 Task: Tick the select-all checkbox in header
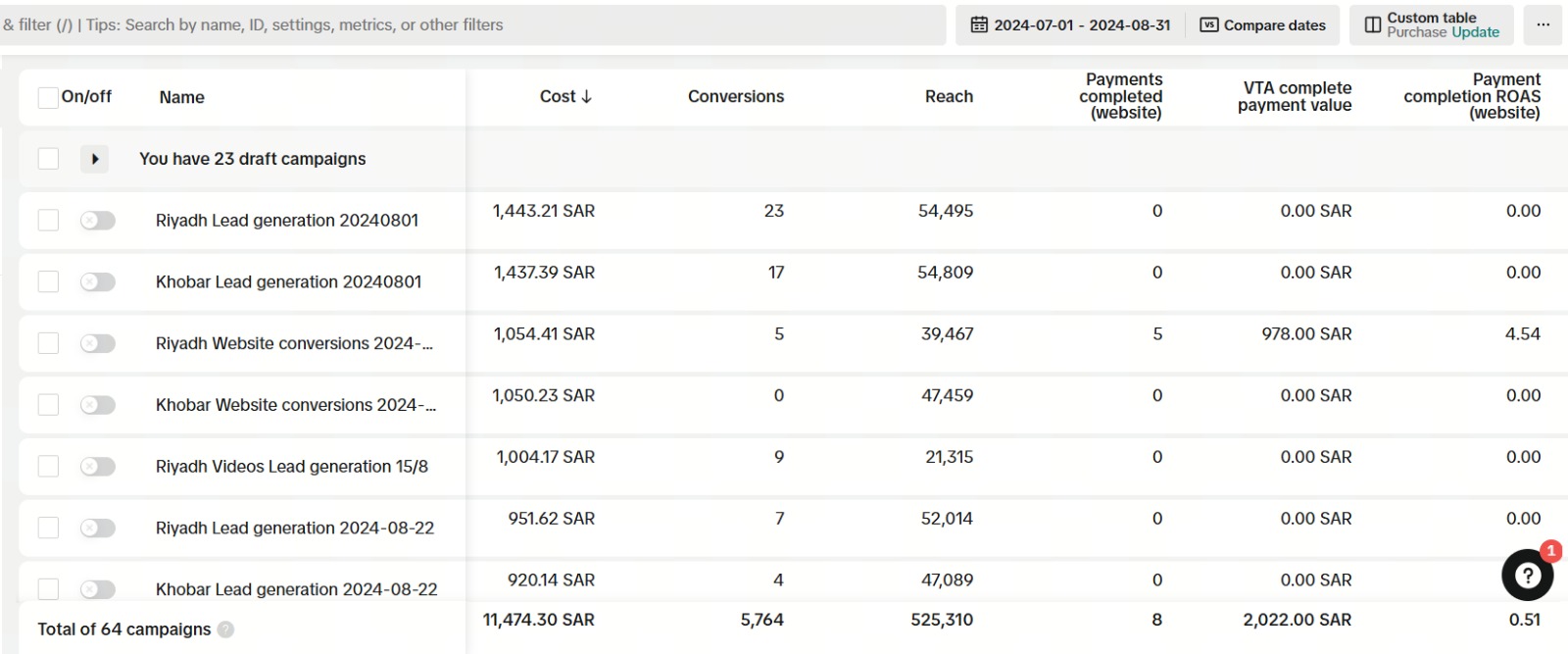coord(48,97)
